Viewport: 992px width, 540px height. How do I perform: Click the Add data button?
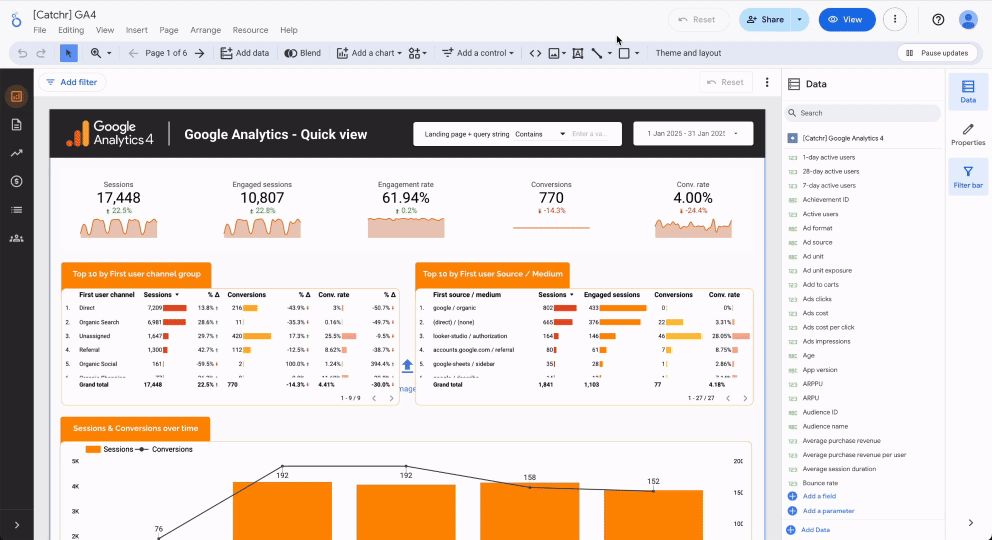click(244, 53)
